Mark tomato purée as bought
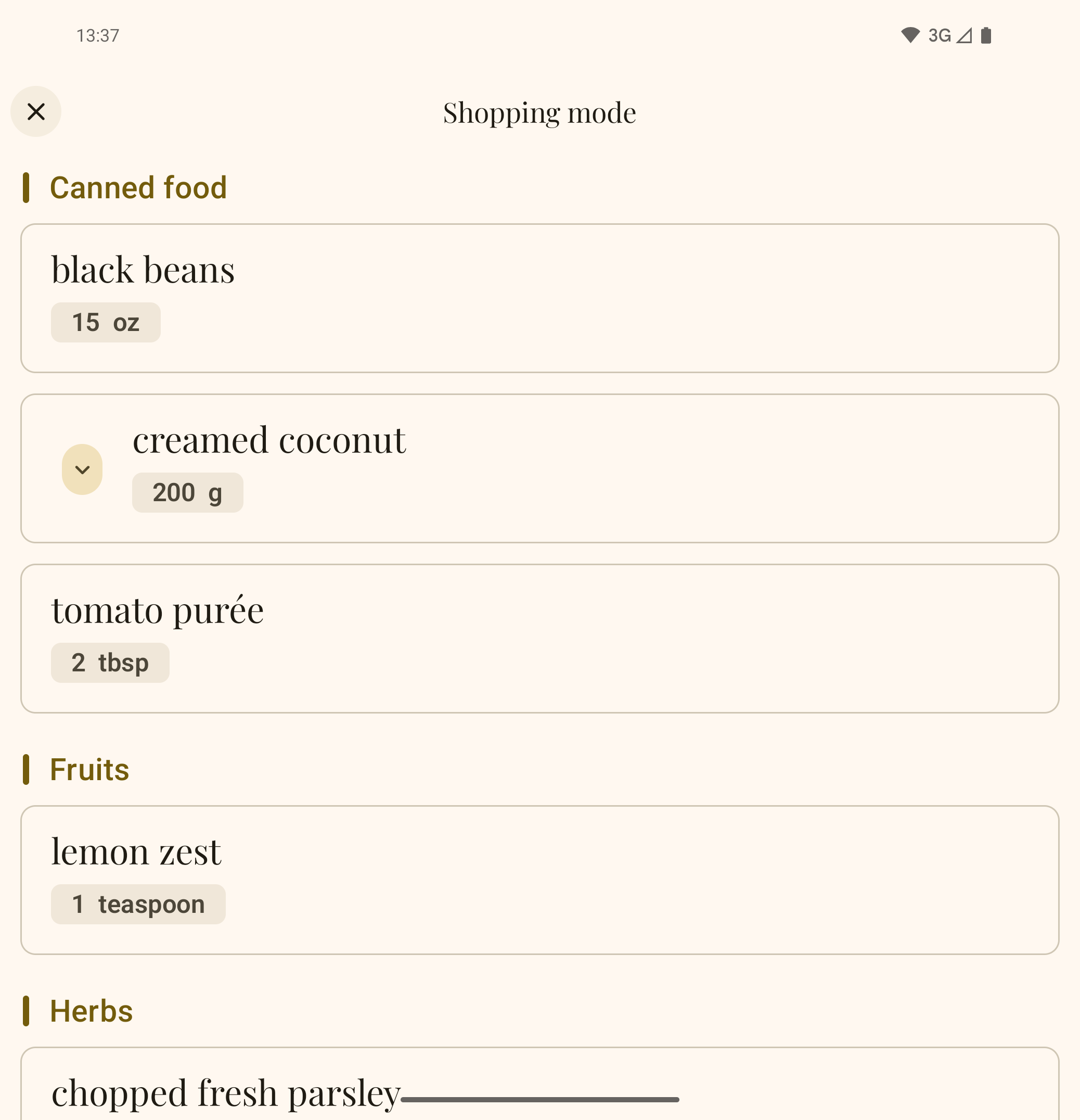Viewport: 1080px width, 1120px height. [x=539, y=639]
